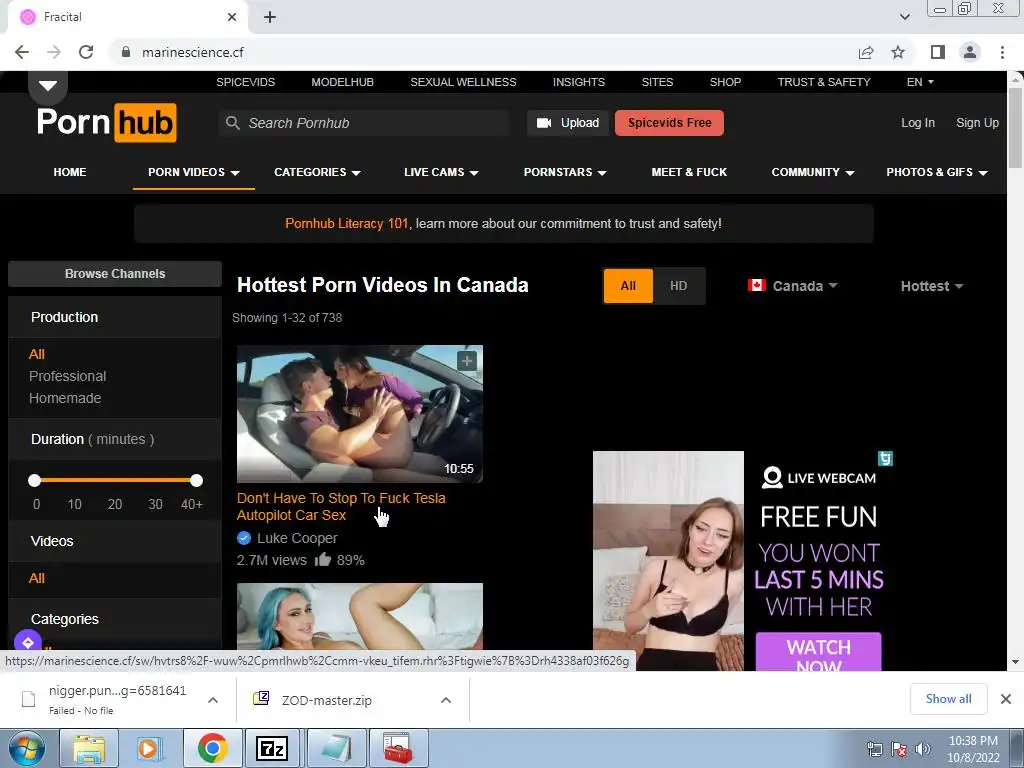Click the site logo
The height and width of the screenshot is (768, 1024).
(x=106, y=122)
